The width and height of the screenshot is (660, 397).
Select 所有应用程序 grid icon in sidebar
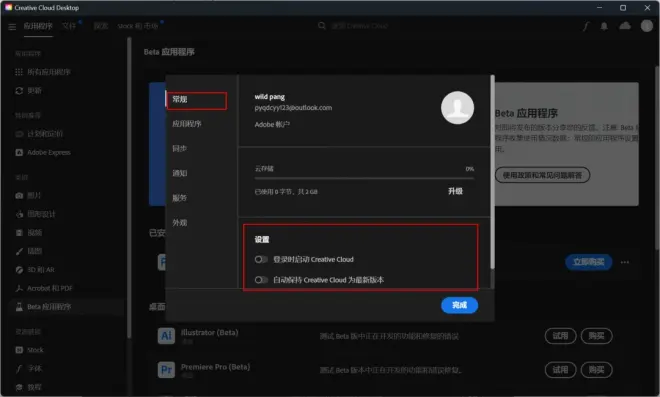[19, 72]
